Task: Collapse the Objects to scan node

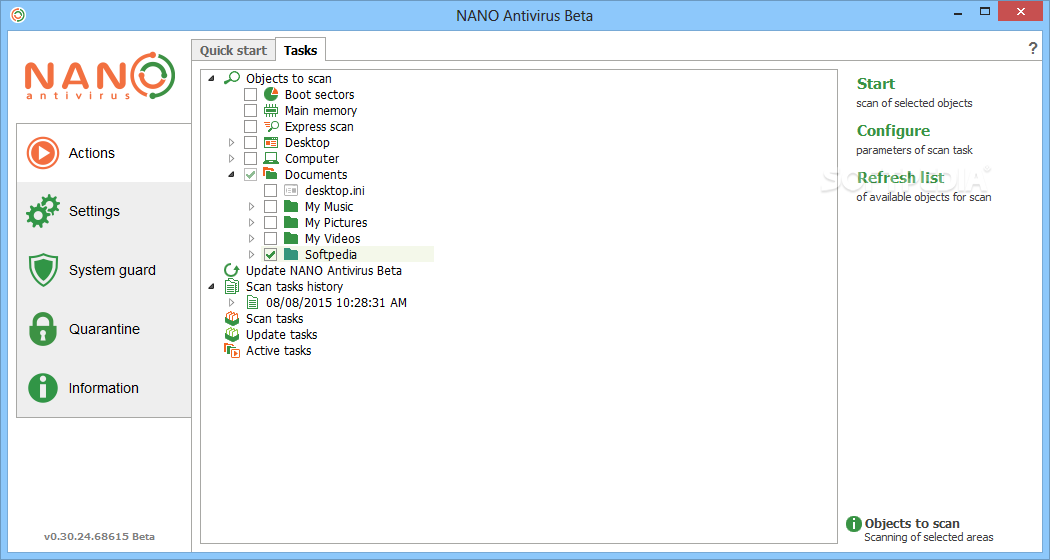Action: click(212, 79)
